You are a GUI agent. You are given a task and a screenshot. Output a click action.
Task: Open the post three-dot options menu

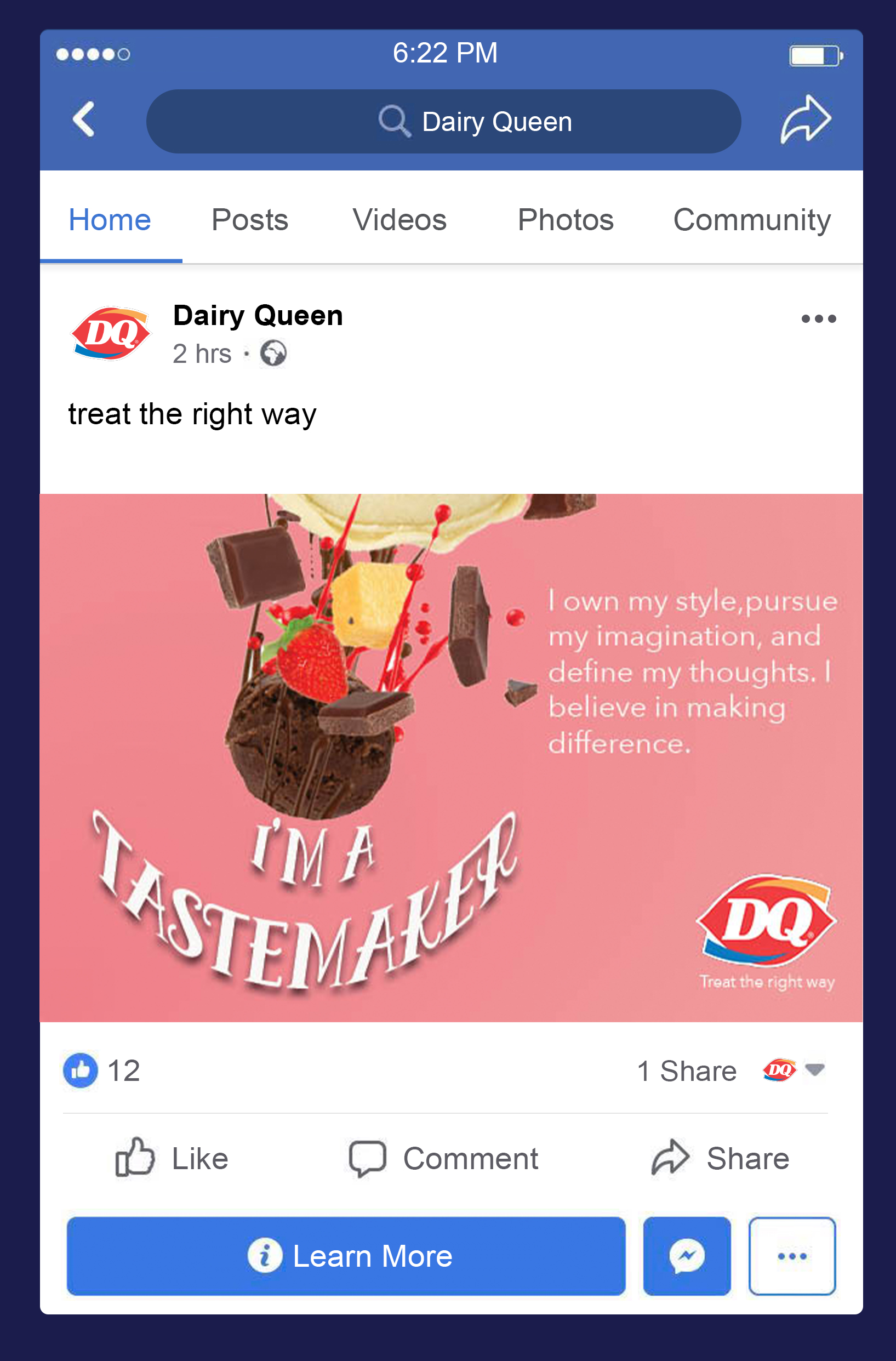click(818, 318)
